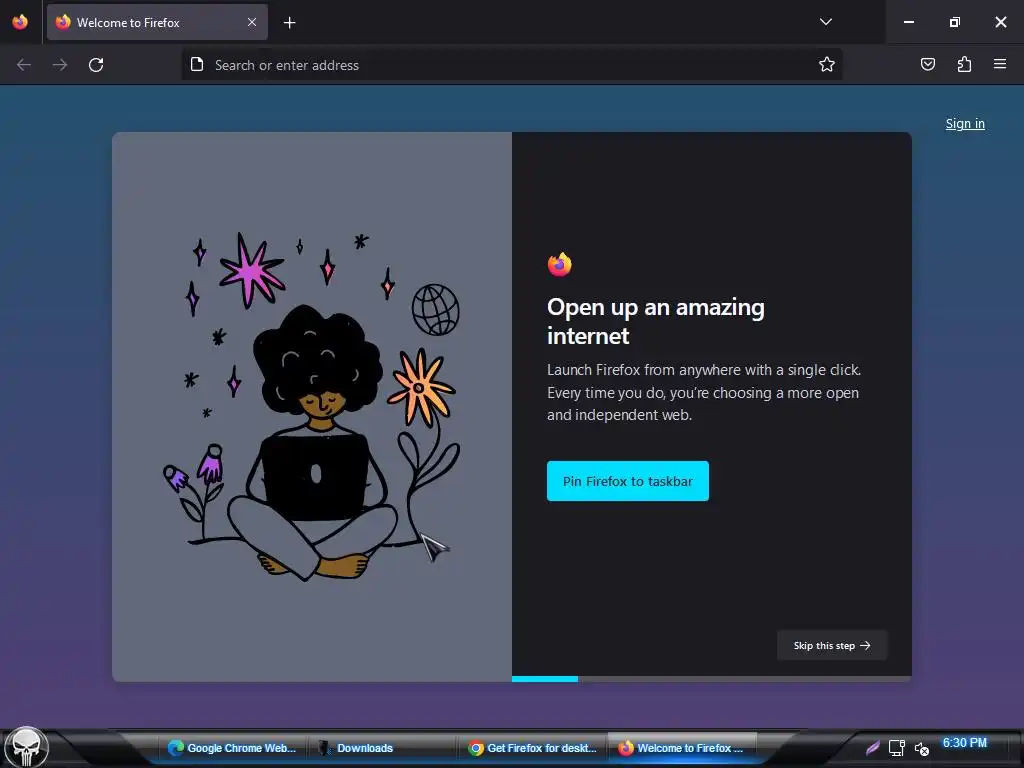Click the Firefox View icon beside the tab
The height and width of the screenshot is (768, 1024).
20,22
